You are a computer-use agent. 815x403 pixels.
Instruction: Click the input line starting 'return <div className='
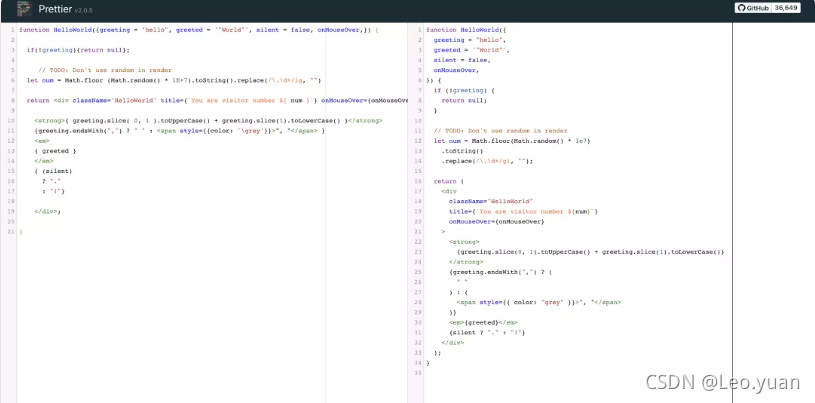(217, 101)
